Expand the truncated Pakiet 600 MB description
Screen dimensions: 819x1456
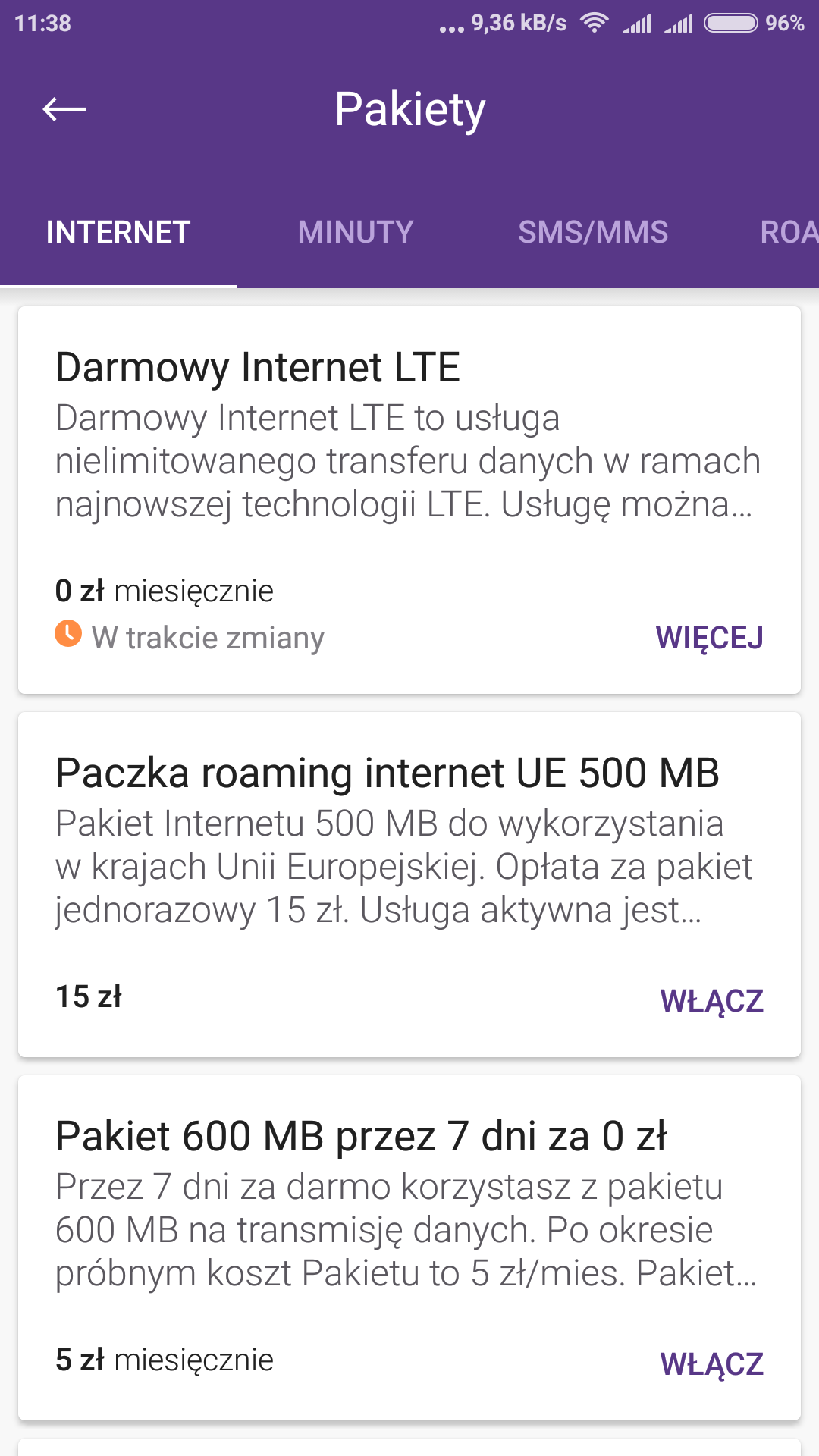[x=406, y=1230]
